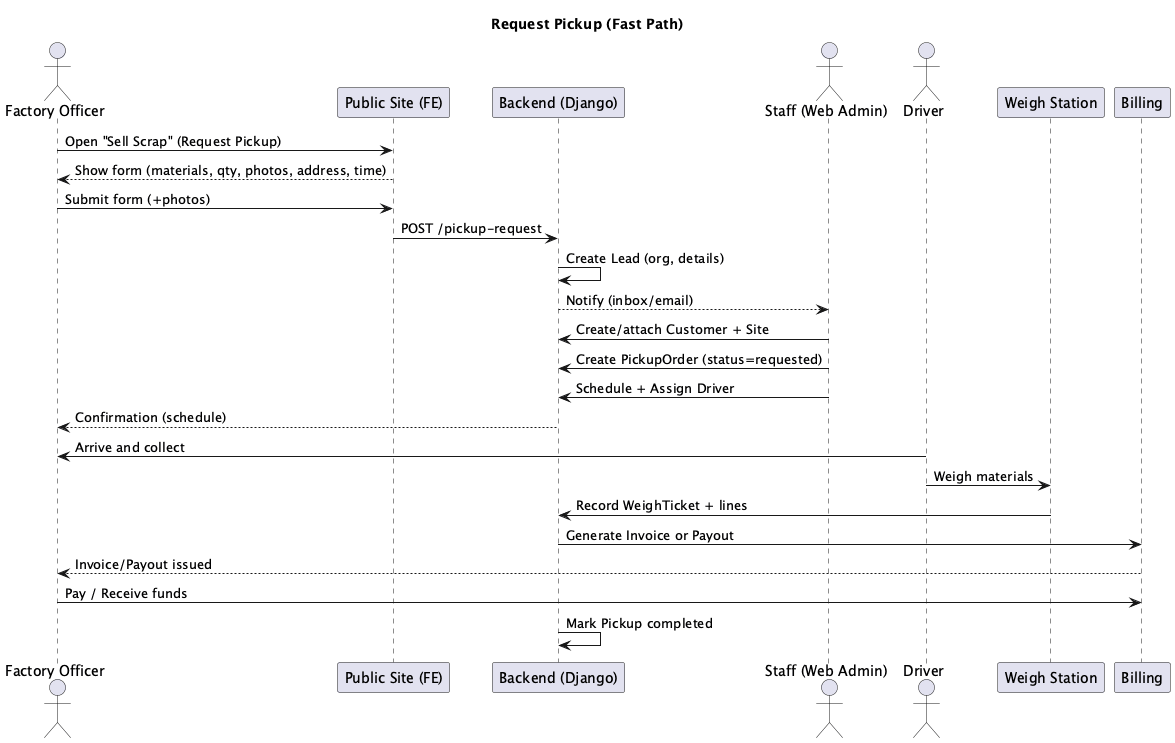Viewport: 1175px width, 743px height.
Task: Select the top "Public Site (FE)" participant box
Action: coord(393,103)
